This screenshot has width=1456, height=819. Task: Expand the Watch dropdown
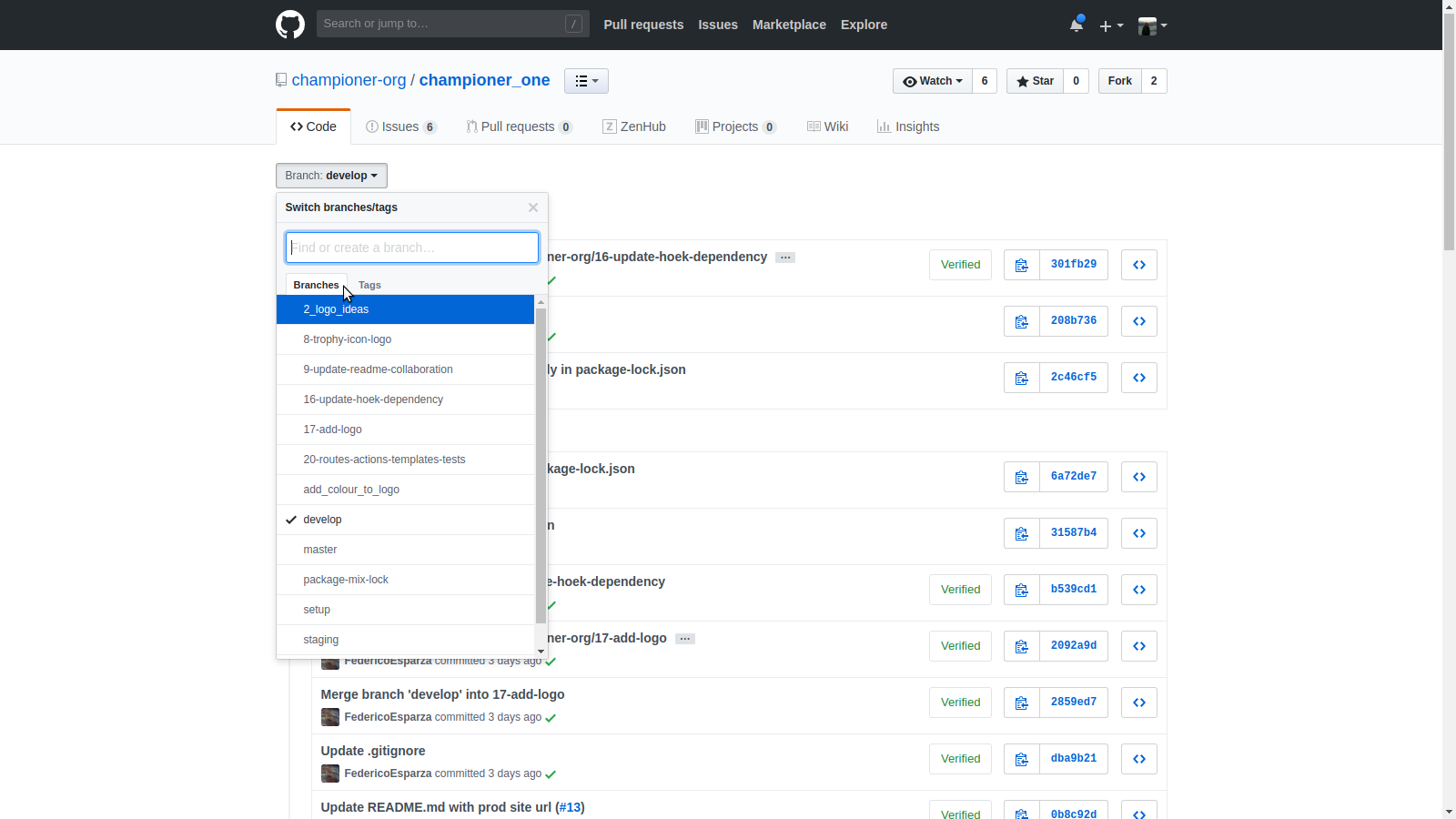(x=933, y=81)
